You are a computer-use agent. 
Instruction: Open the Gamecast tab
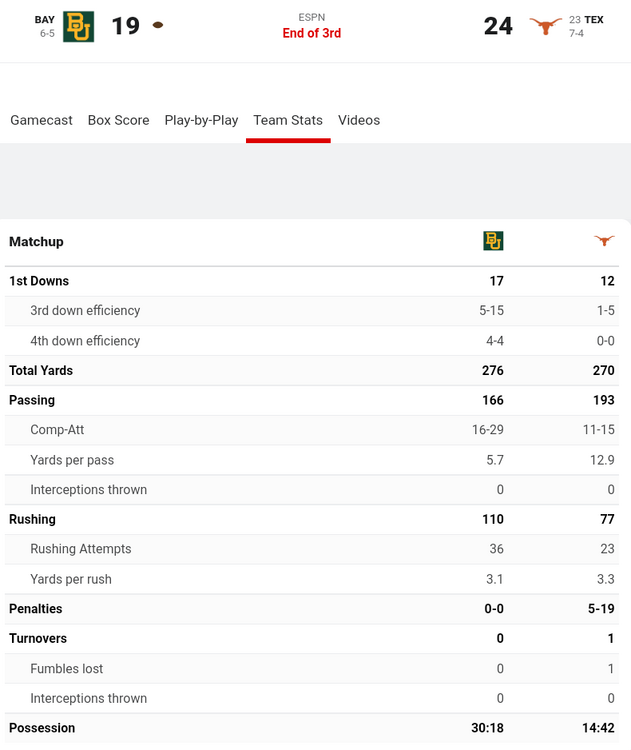coord(41,120)
